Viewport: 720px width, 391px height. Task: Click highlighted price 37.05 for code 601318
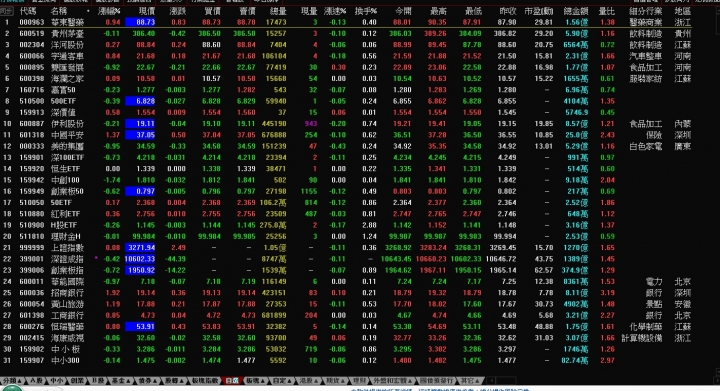(x=140, y=135)
